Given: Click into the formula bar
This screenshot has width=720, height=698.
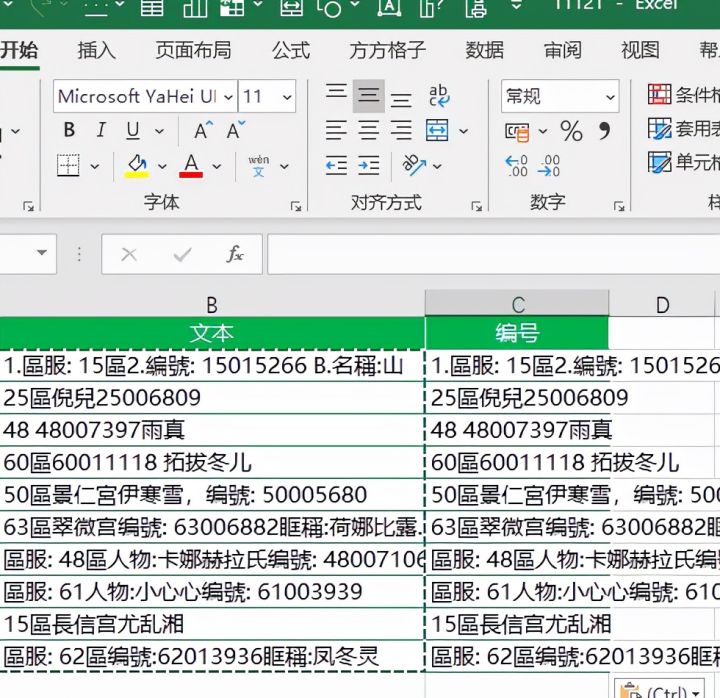Looking at the screenshot, I should coord(494,254).
